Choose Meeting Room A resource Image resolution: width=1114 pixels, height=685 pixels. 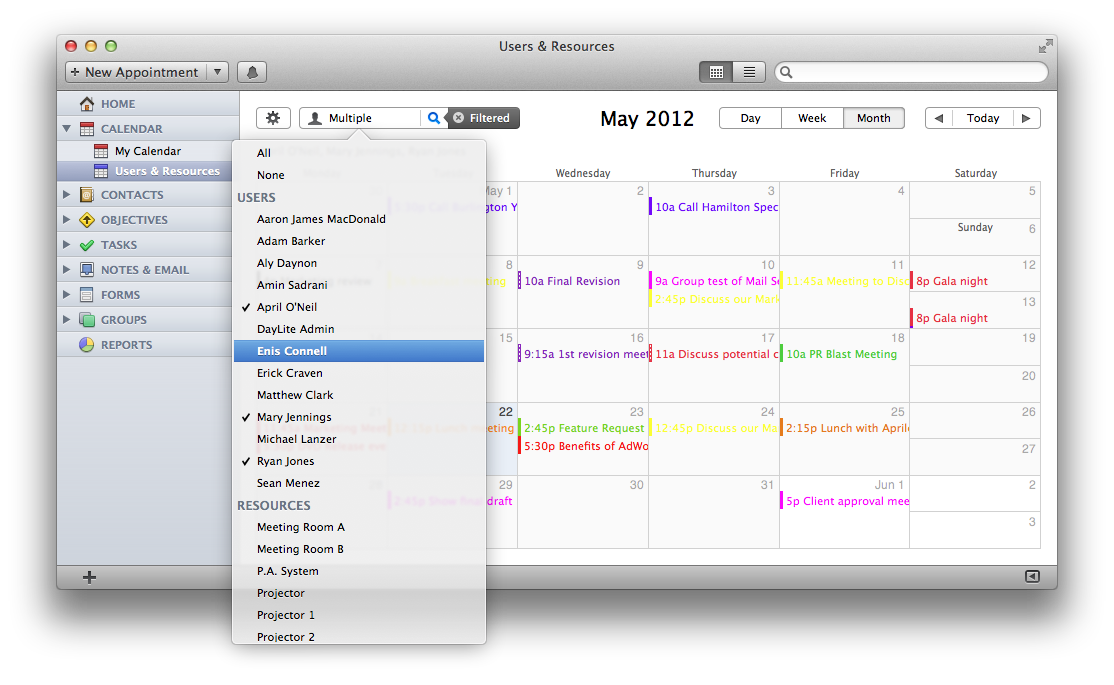300,527
